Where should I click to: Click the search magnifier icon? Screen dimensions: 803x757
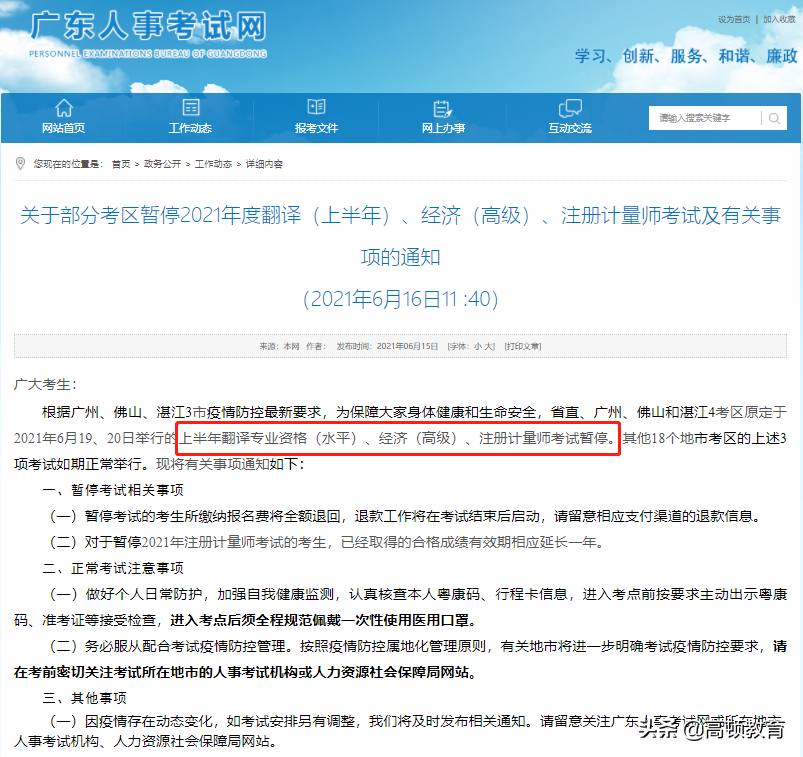coord(773,118)
